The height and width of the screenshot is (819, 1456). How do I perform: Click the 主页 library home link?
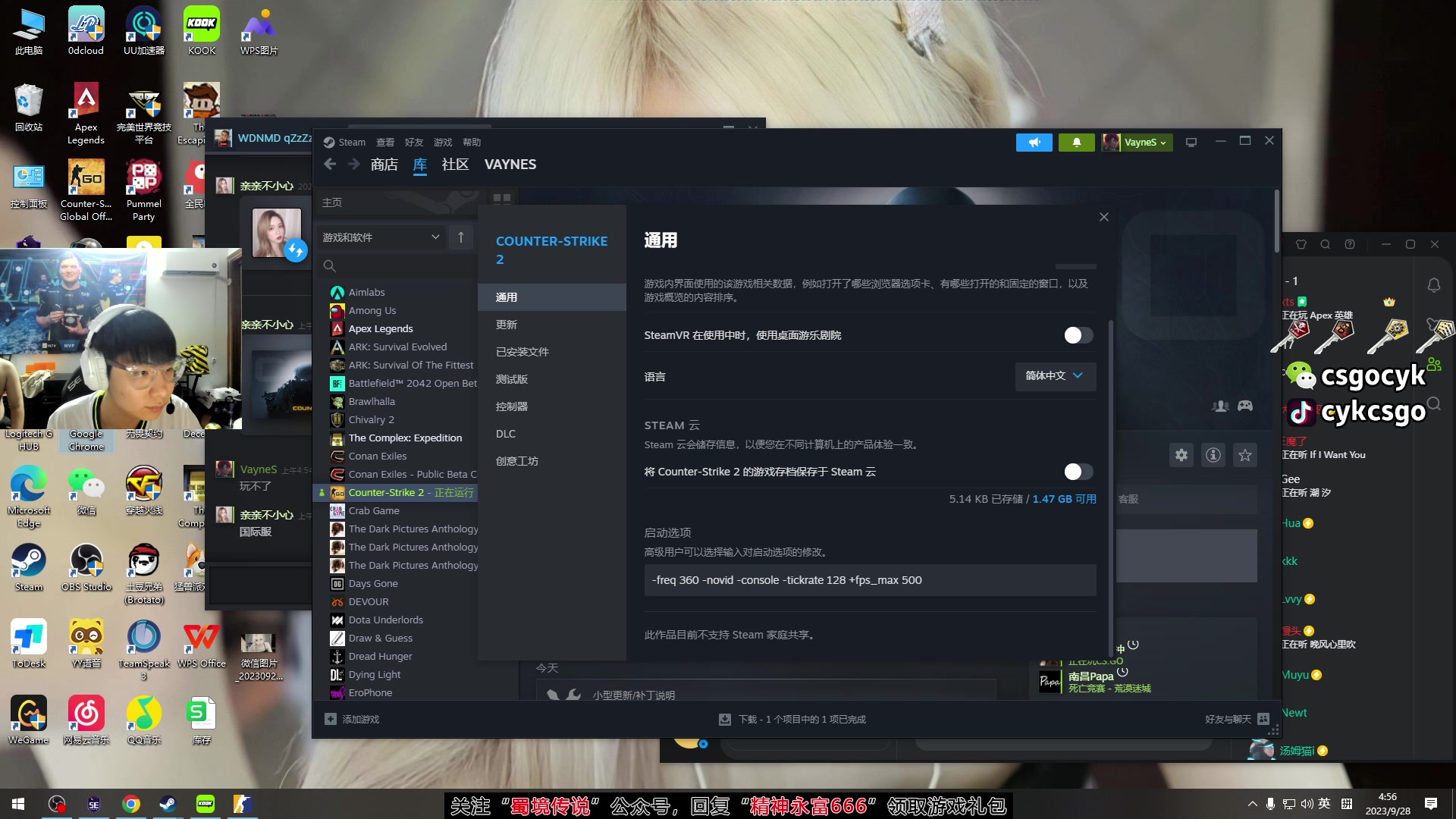pyautogui.click(x=332, y=202)
